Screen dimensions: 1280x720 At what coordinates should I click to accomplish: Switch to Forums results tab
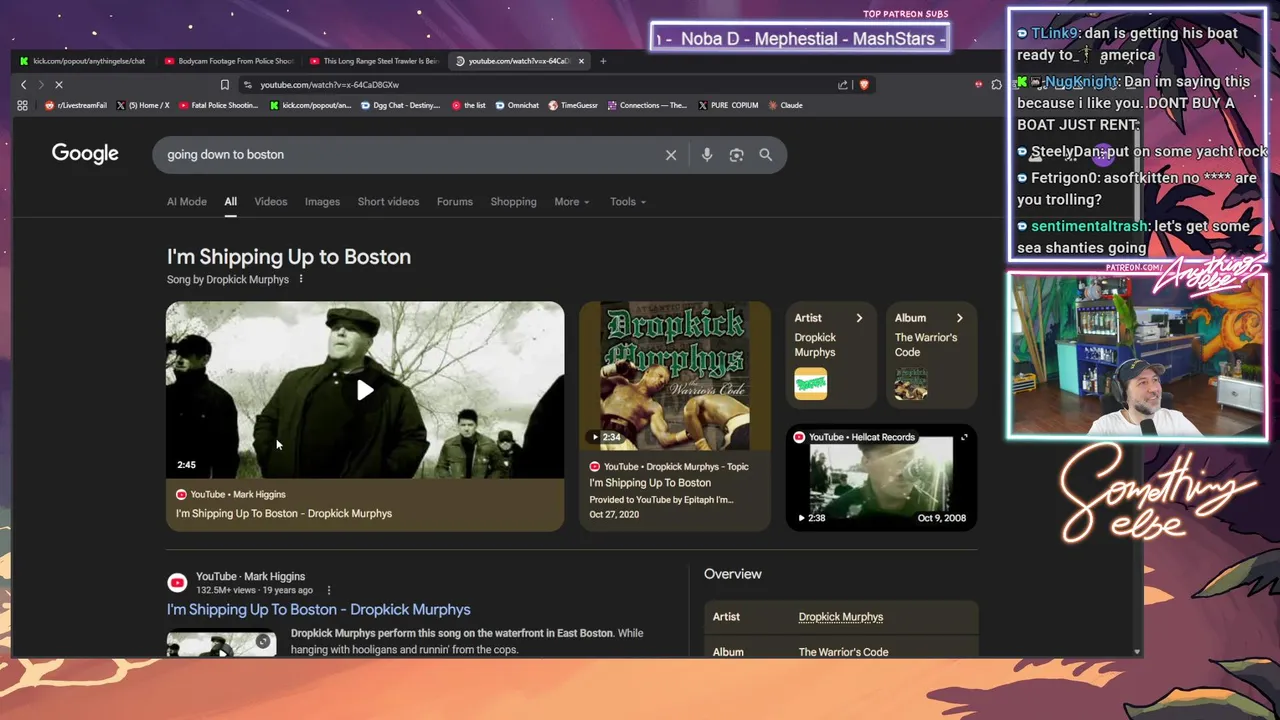(455, 202)
